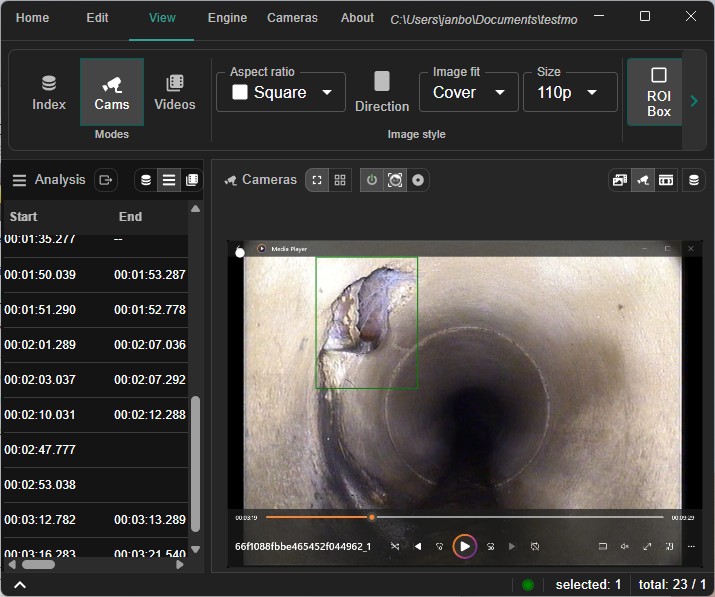Click the database icon in Cameras toolbar
Viewport: 715px width, 597px height.
(x=693, y=180)
